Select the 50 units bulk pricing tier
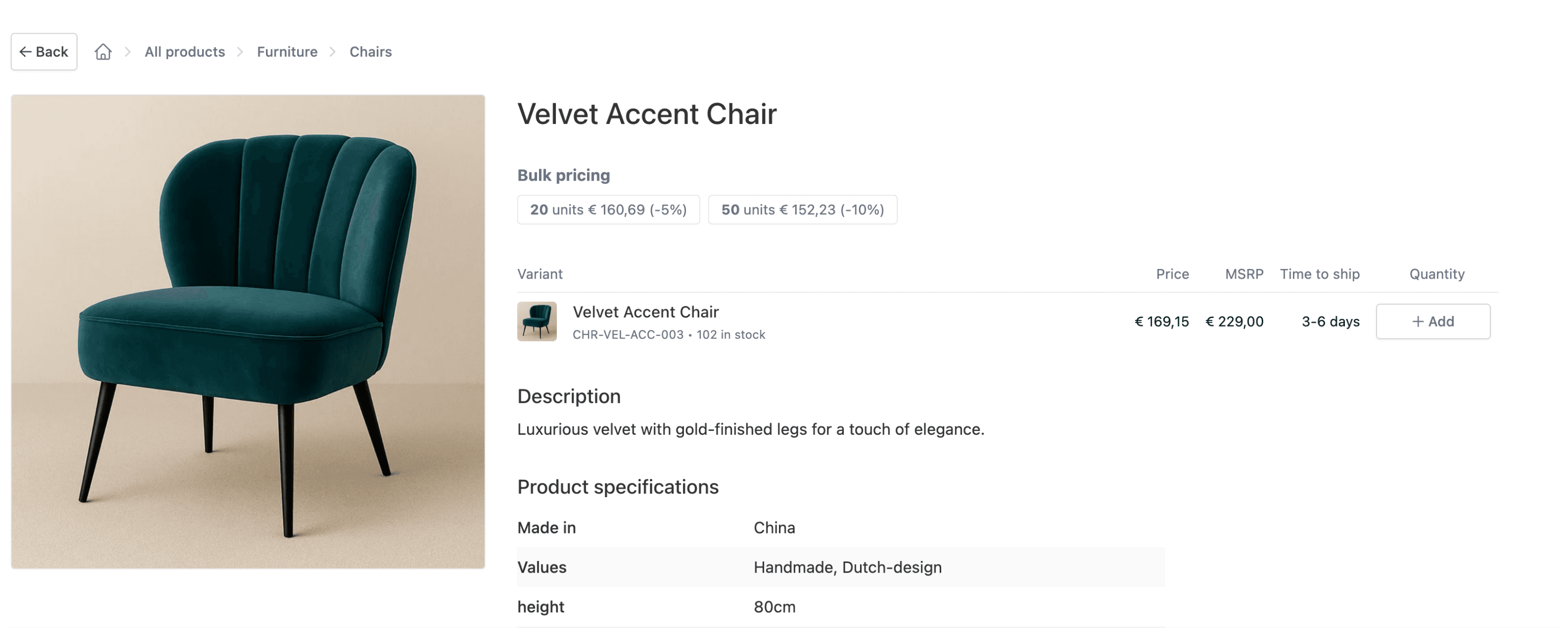Image resolution: width=1568 pixels, height=637 pixels. [802, 209]
